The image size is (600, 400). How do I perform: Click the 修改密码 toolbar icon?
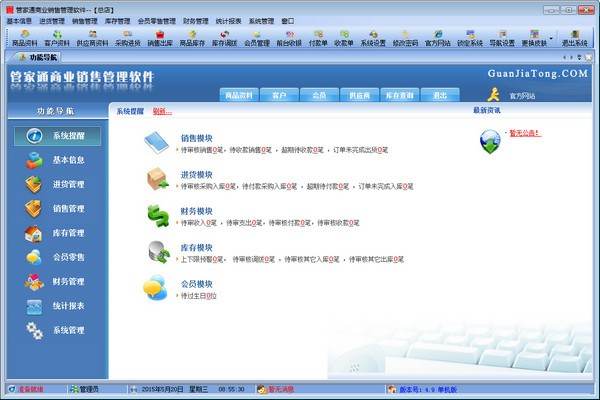coord(405,39)
